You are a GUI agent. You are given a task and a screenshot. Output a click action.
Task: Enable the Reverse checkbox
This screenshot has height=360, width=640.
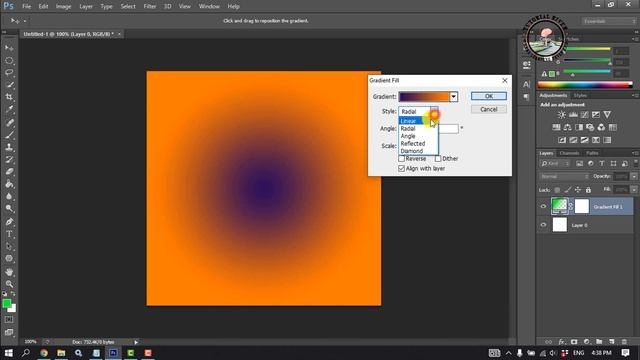click(402, 158)
